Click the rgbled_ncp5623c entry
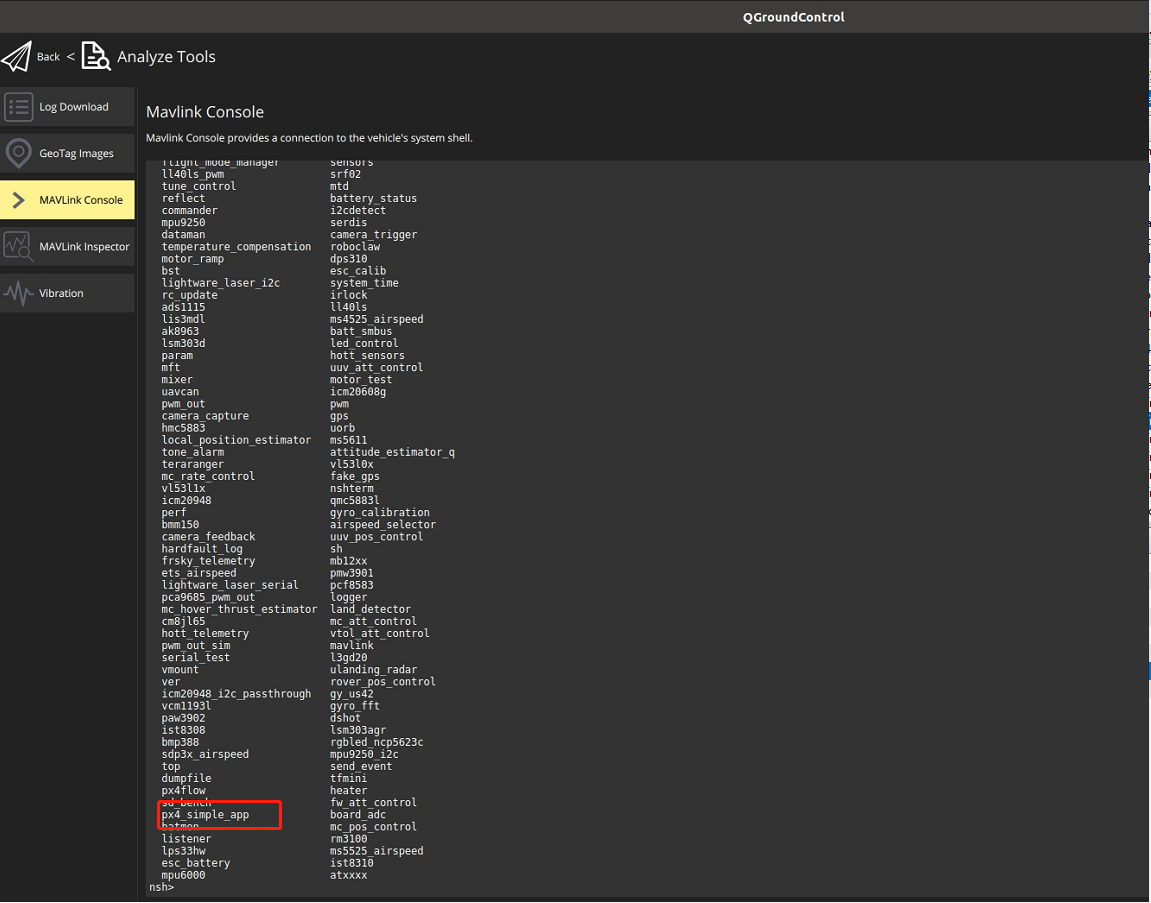The width and height of the screenshot is (1151, 903). point(377,742)
